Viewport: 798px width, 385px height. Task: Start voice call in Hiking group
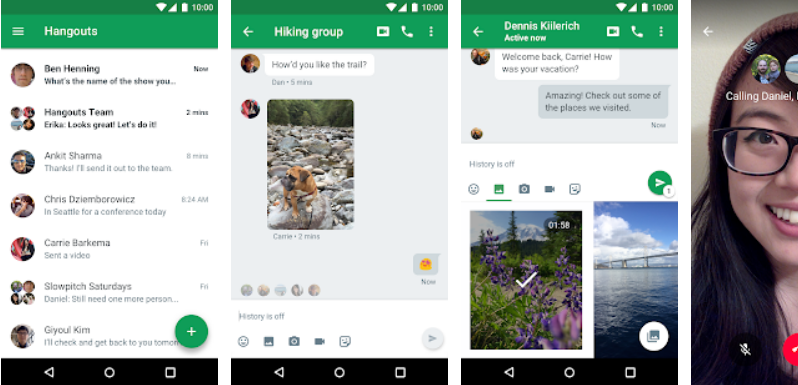407,32
